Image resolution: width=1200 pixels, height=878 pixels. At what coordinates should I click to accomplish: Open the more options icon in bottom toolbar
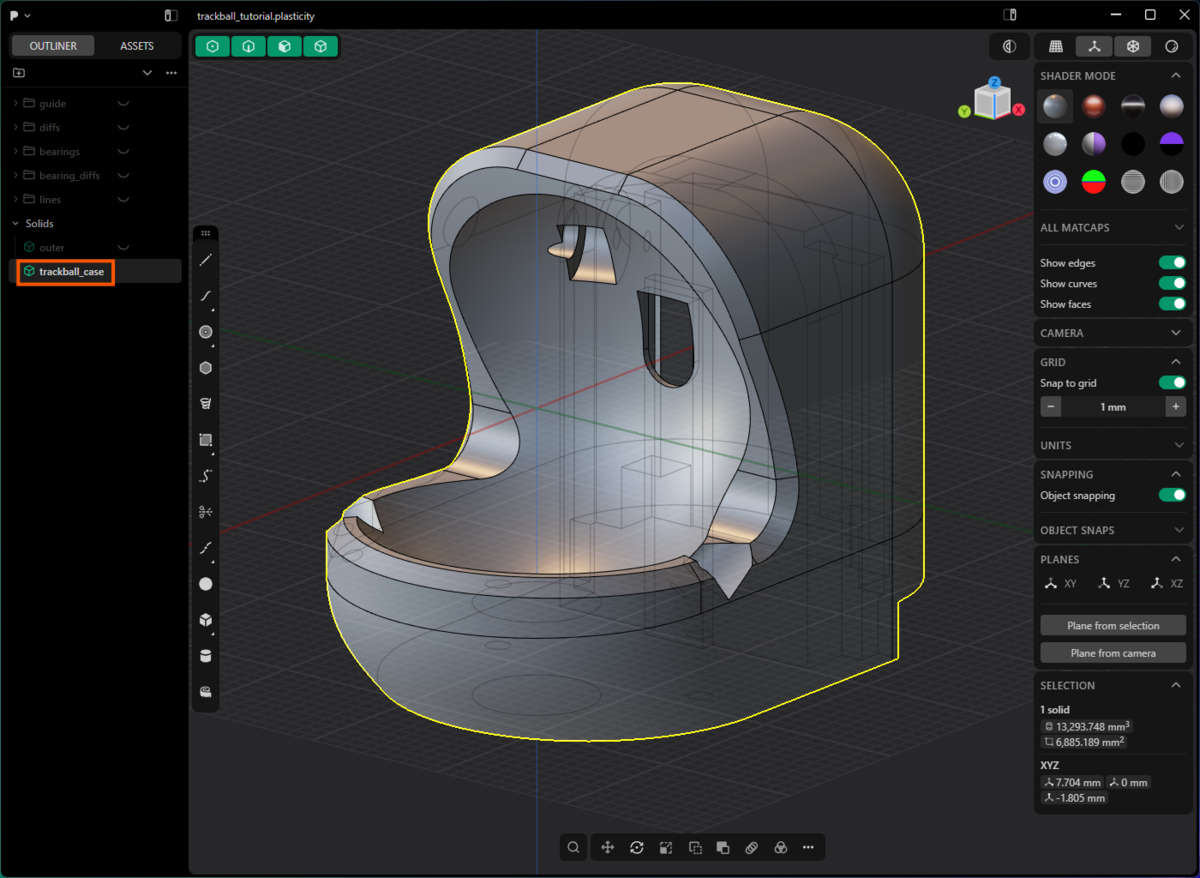tap(809, 848)
